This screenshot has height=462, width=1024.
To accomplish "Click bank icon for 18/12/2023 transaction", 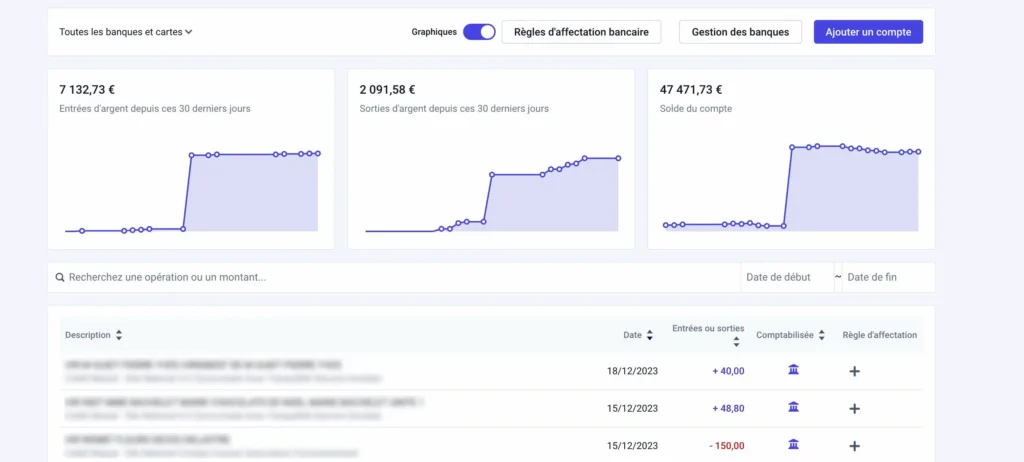I will pyautogui.click(x=793, y=370).
